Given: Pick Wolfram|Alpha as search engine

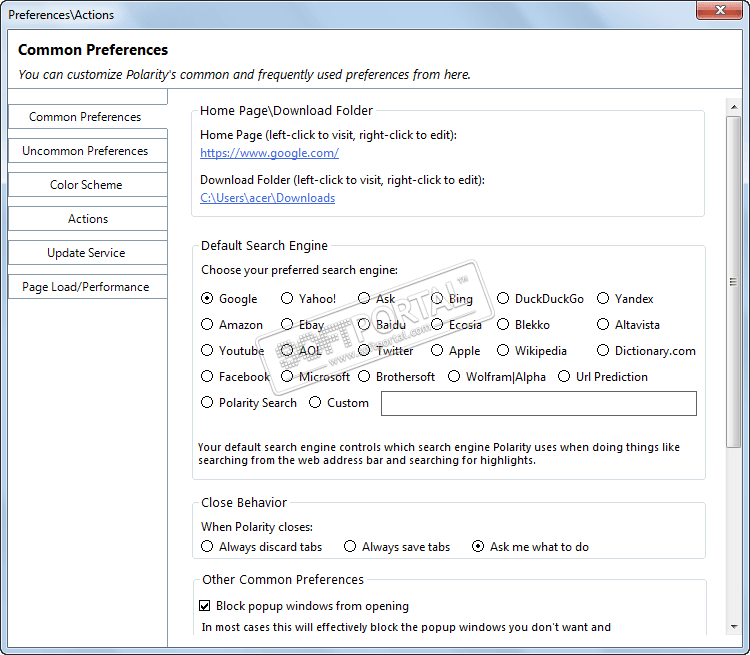Looking at the screenshot, I should click(x=455, y=377).
